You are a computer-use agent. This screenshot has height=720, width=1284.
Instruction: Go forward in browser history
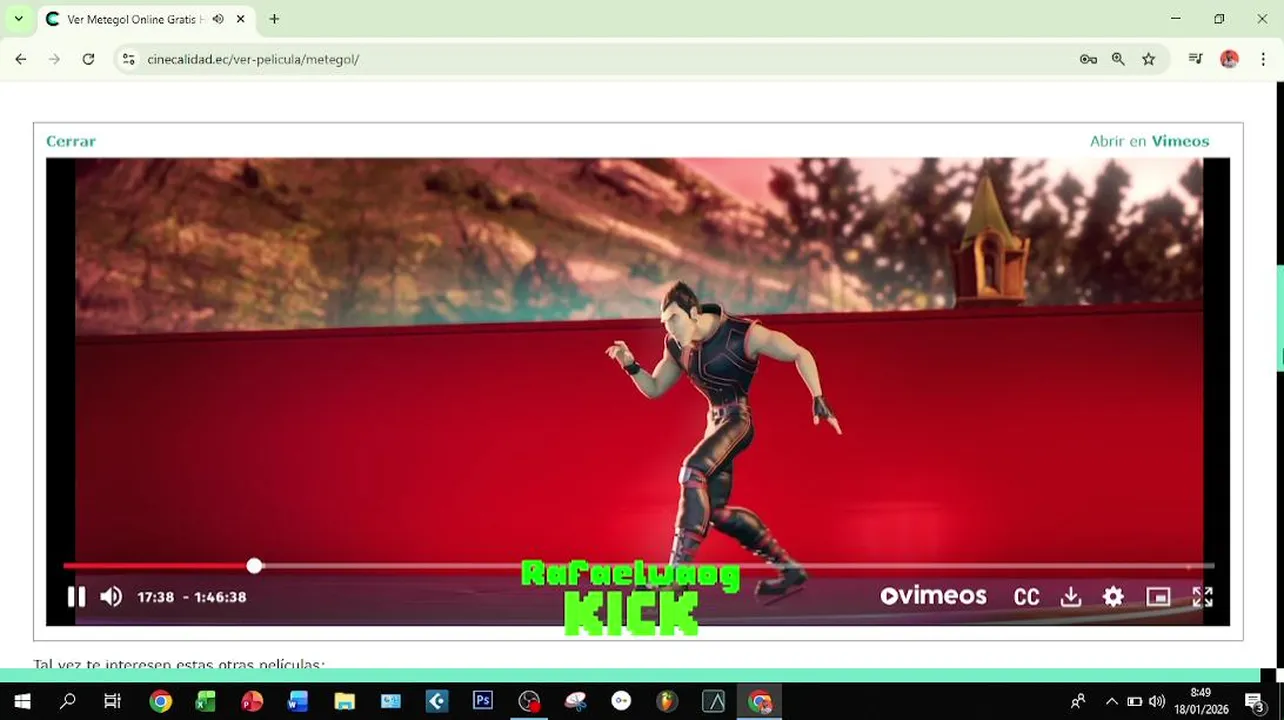coord(55,59)
